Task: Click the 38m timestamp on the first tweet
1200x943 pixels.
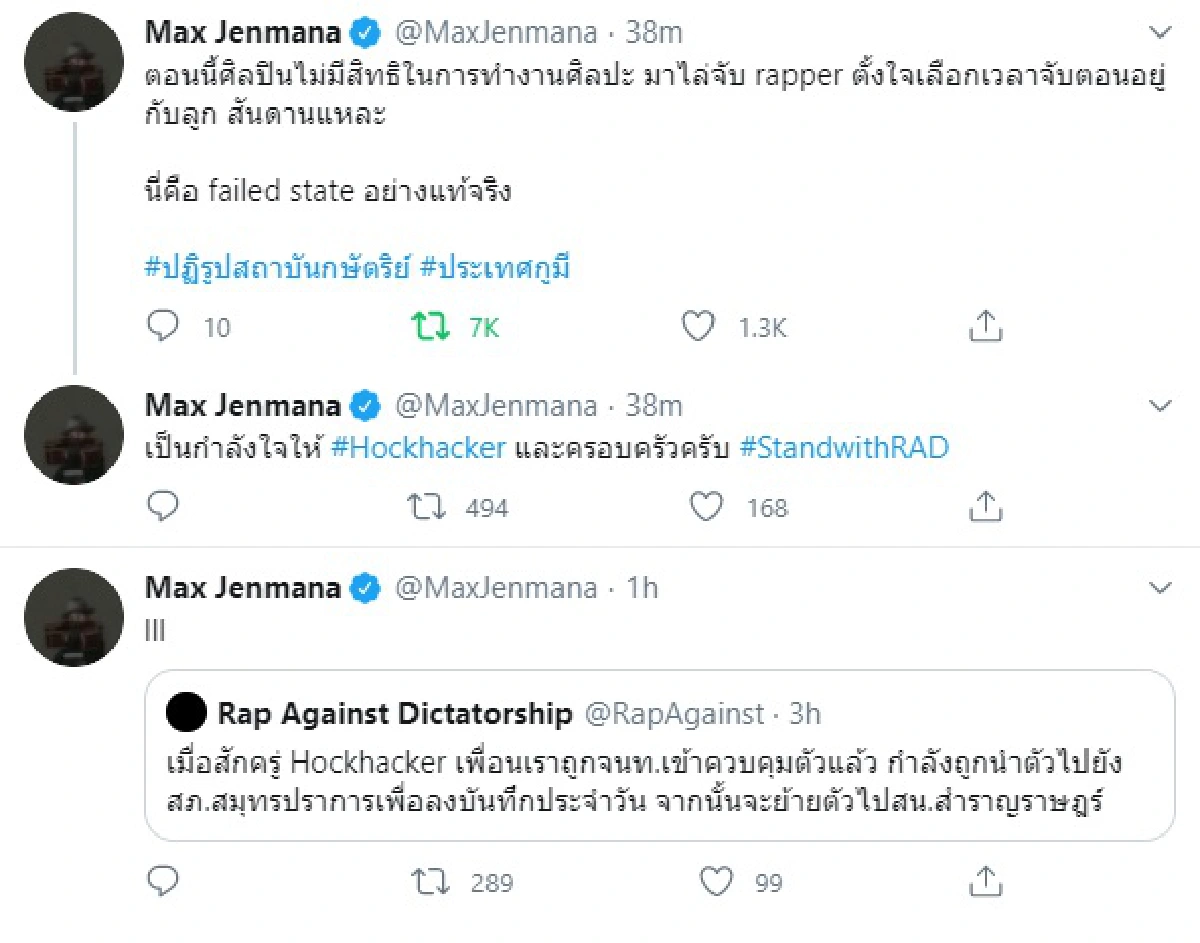Action: (655, 31)
